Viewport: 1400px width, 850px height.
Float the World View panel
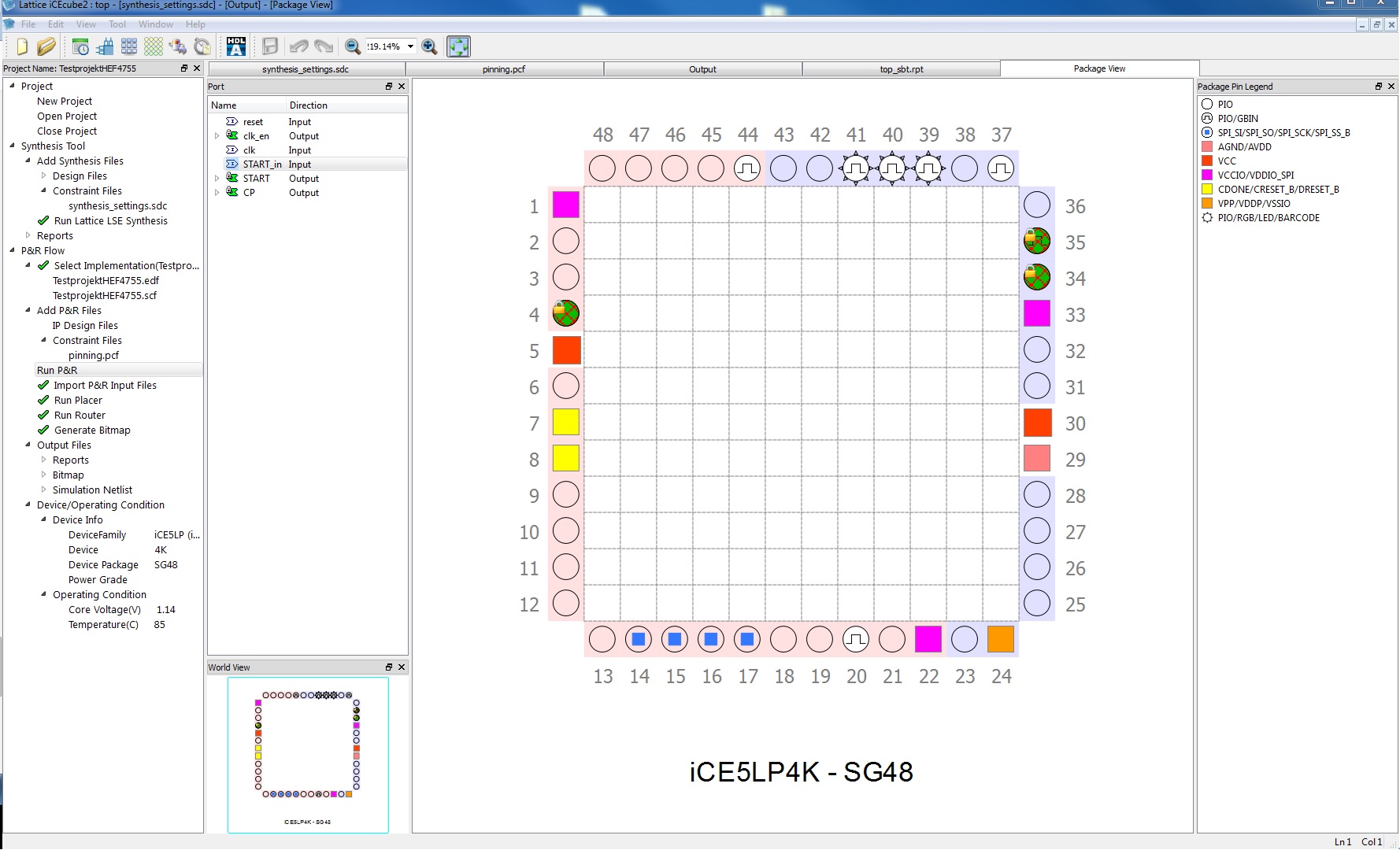pos(388,667)
